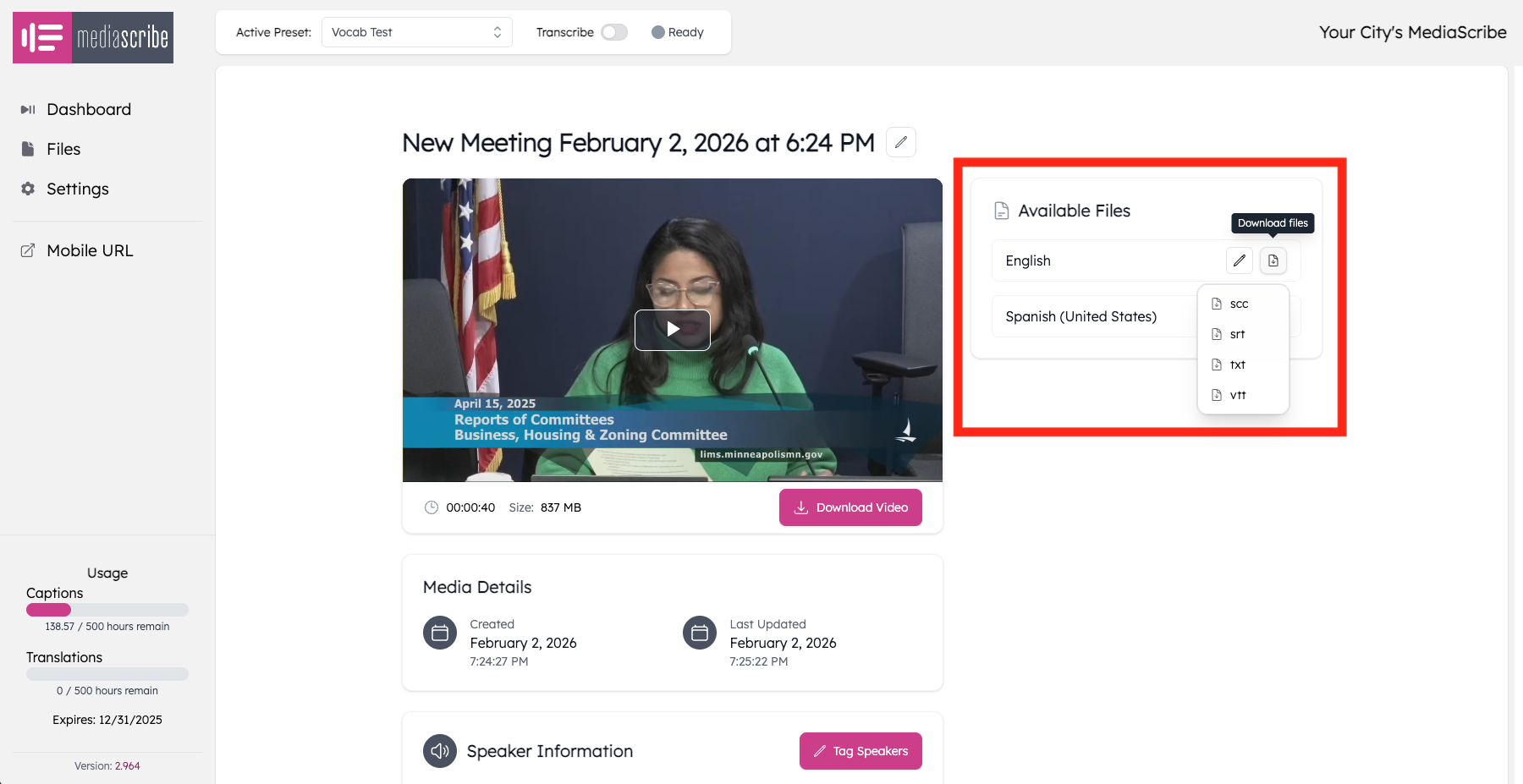1523x784 pixels.
Task: Click the Available Files document icon
Action: click(1002, 211)
